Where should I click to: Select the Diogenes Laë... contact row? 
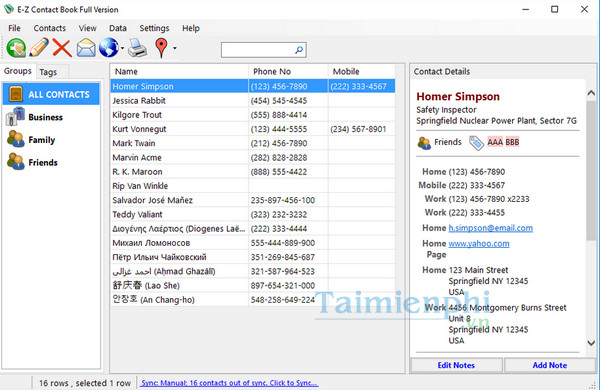[253, 228]
